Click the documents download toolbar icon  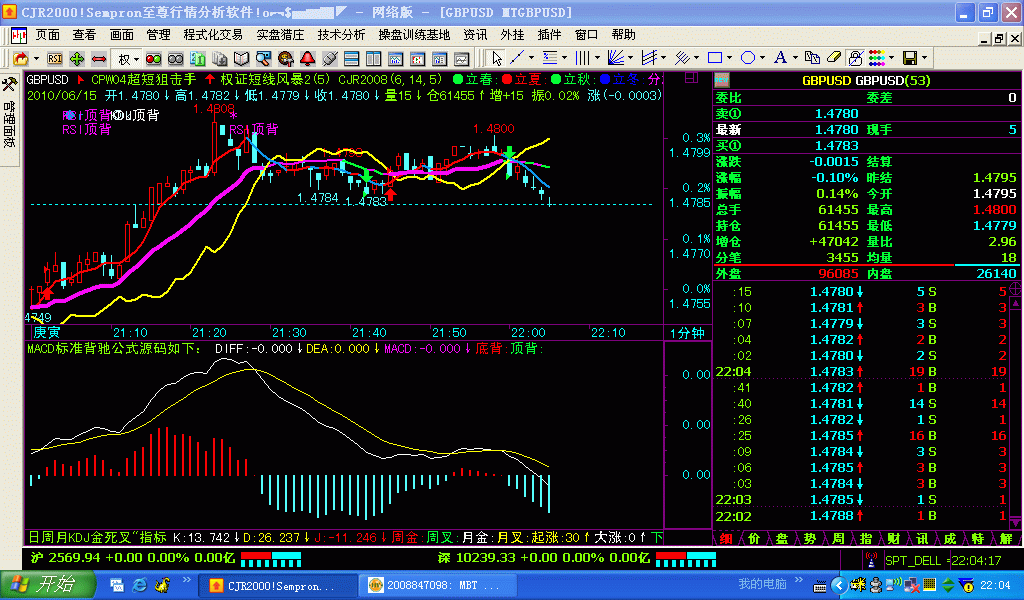219,59
